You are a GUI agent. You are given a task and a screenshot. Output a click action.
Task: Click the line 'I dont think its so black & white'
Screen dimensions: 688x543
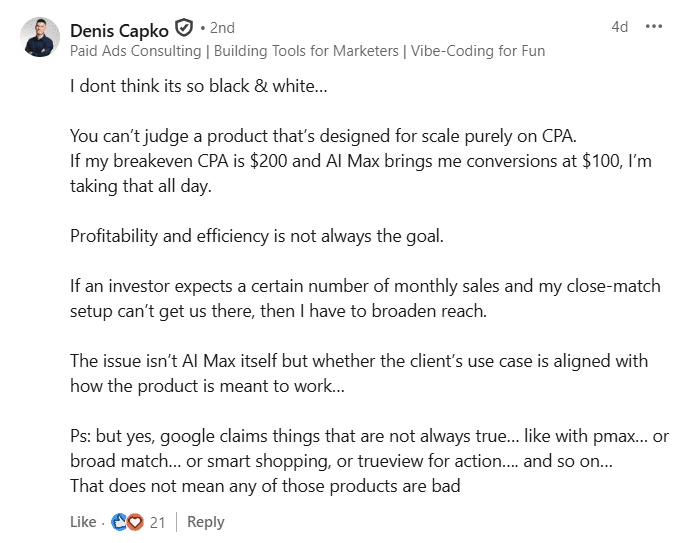198,87
